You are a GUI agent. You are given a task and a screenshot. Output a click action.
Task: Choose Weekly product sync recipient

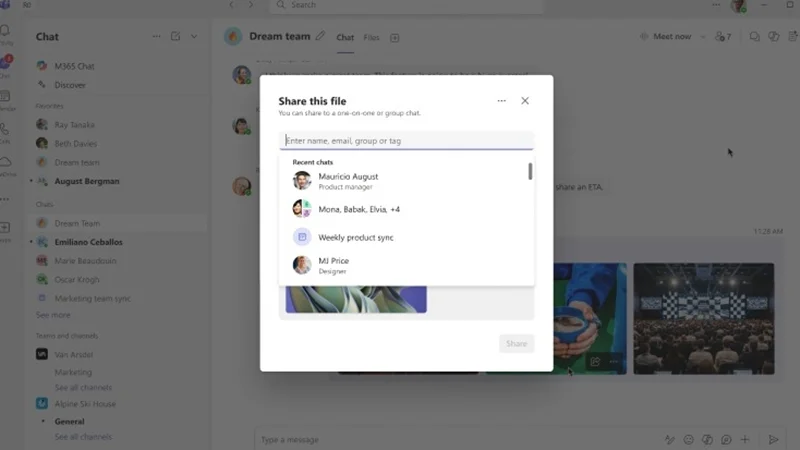coord(406,237)
